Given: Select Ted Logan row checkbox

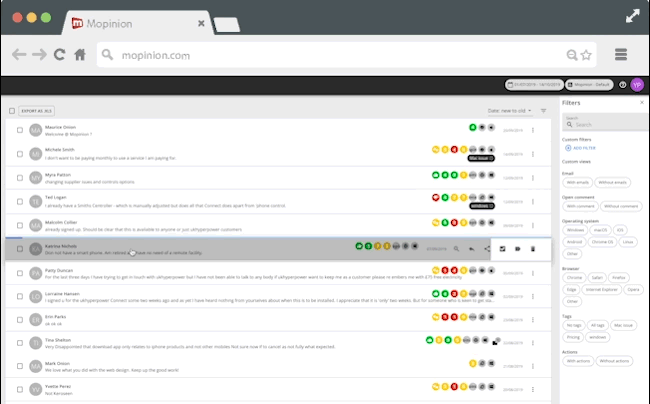Looking at the screenshot, I should tap(19, 201).
